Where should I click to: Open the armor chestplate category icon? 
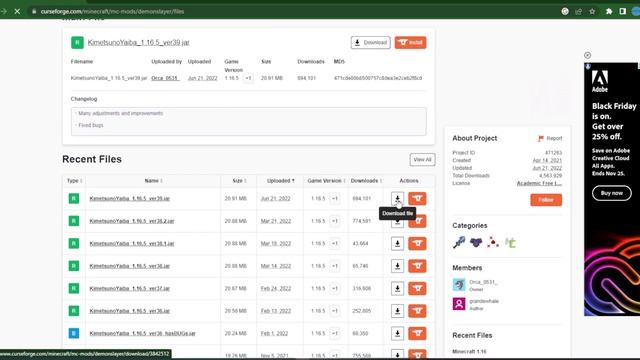(x=476, y=242)
